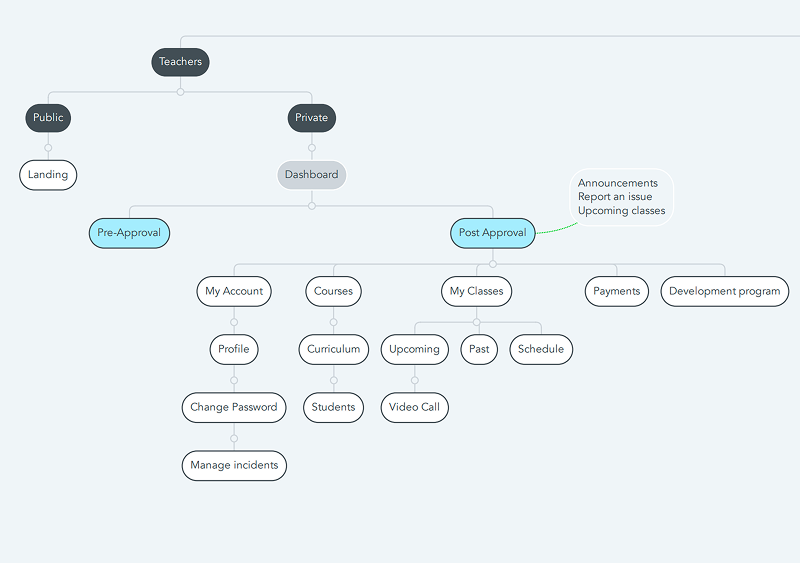This screenshot has height=563, width=800.
Task: Open the Landing node
Action: pos(48,175)
